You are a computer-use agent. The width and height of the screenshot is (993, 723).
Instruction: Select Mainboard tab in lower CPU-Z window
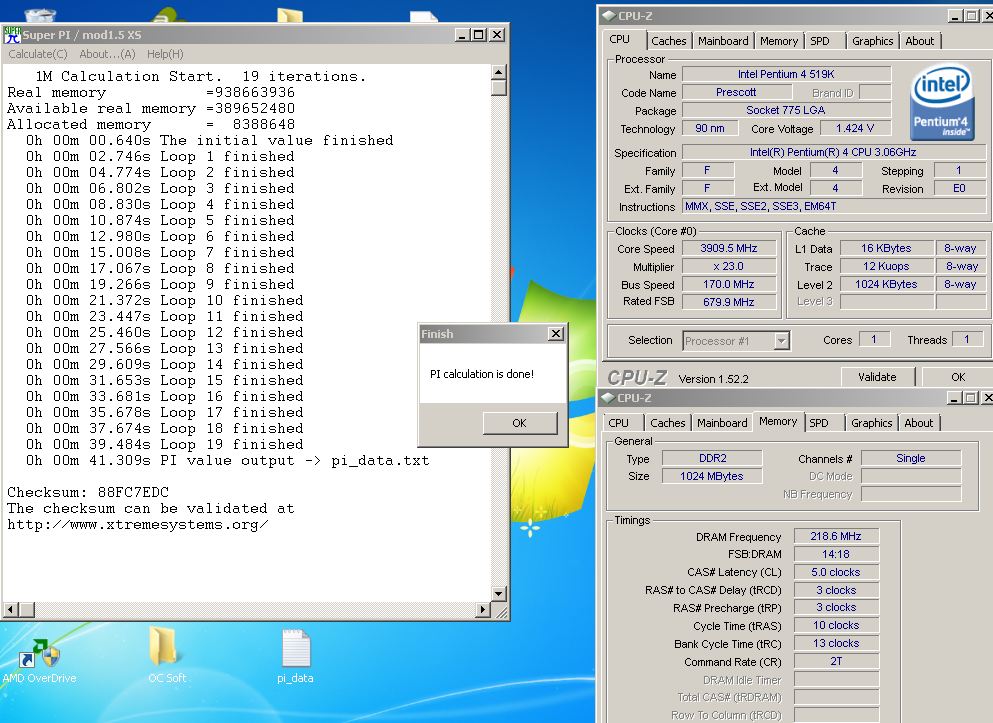pos(722,423)
